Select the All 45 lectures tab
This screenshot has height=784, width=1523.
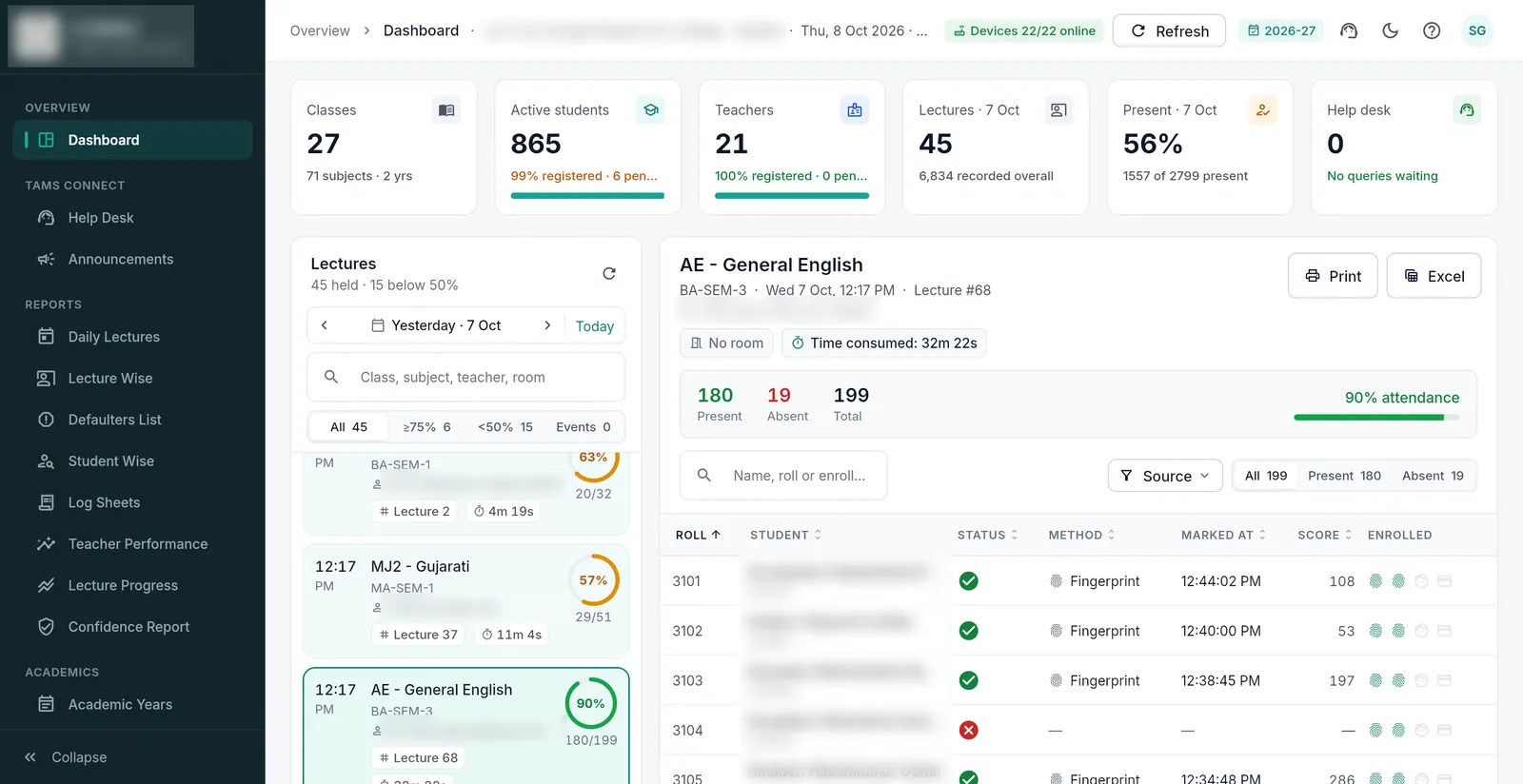(348, 427)
